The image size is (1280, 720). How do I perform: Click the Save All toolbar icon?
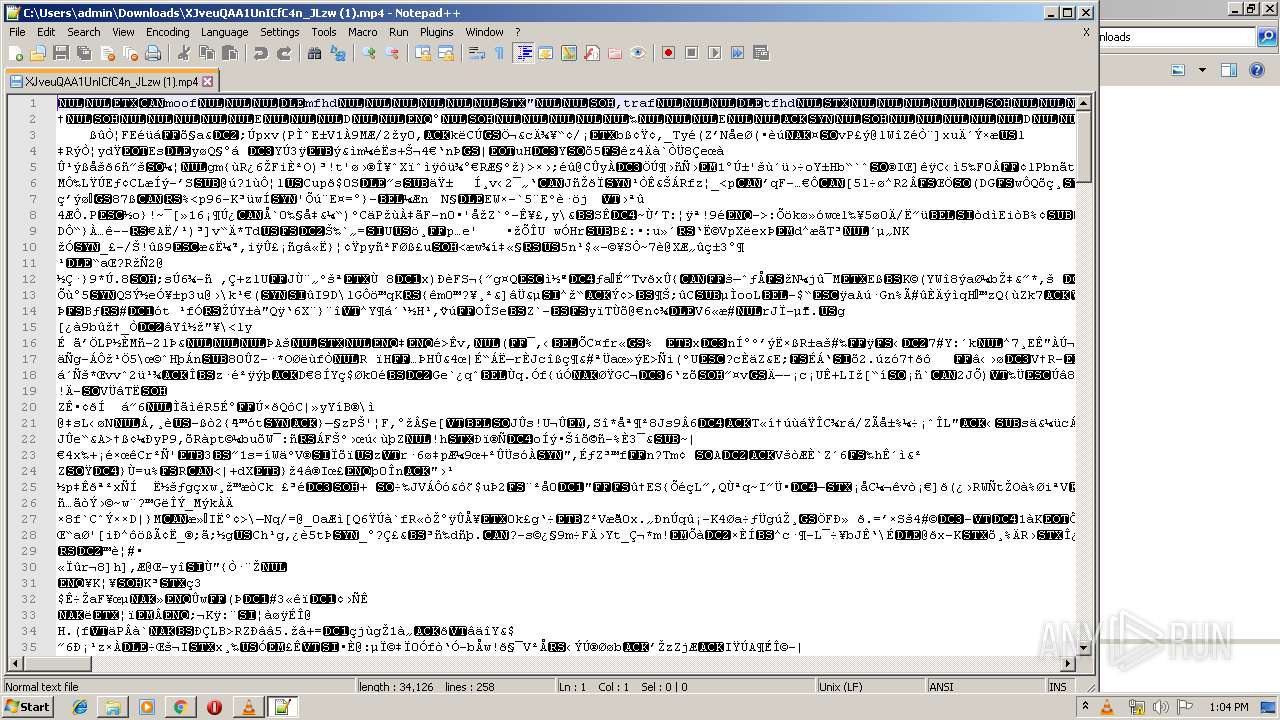(82, 53)
